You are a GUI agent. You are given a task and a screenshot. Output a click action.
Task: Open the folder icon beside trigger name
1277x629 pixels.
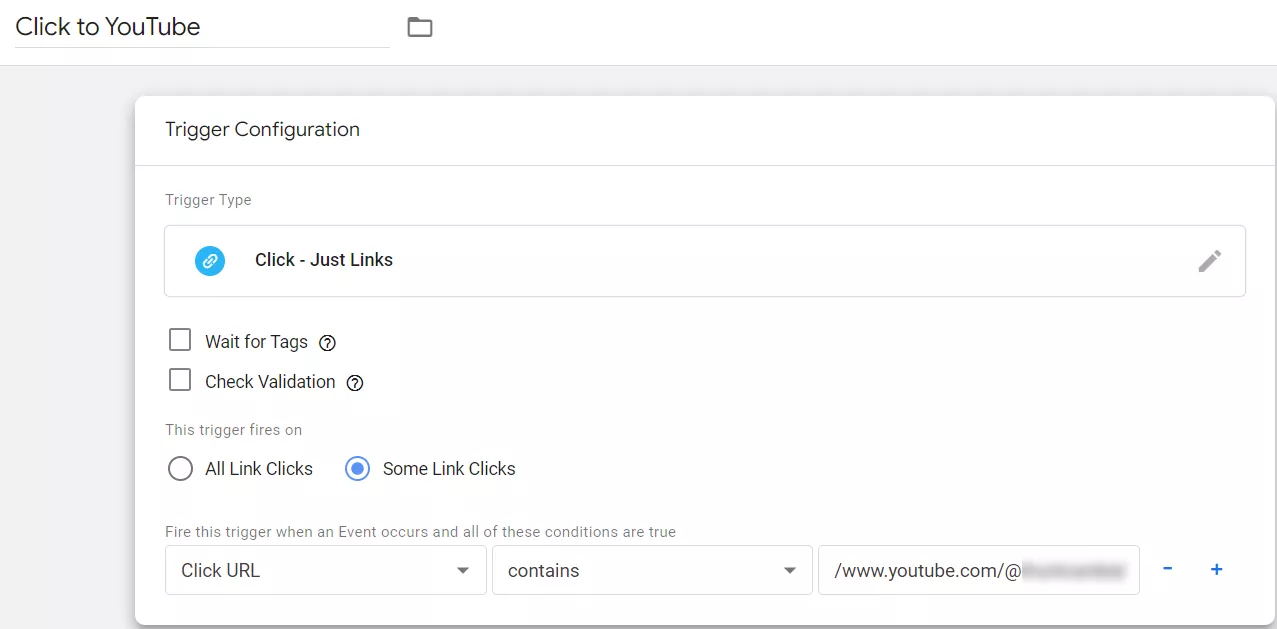tap(420, 27)
